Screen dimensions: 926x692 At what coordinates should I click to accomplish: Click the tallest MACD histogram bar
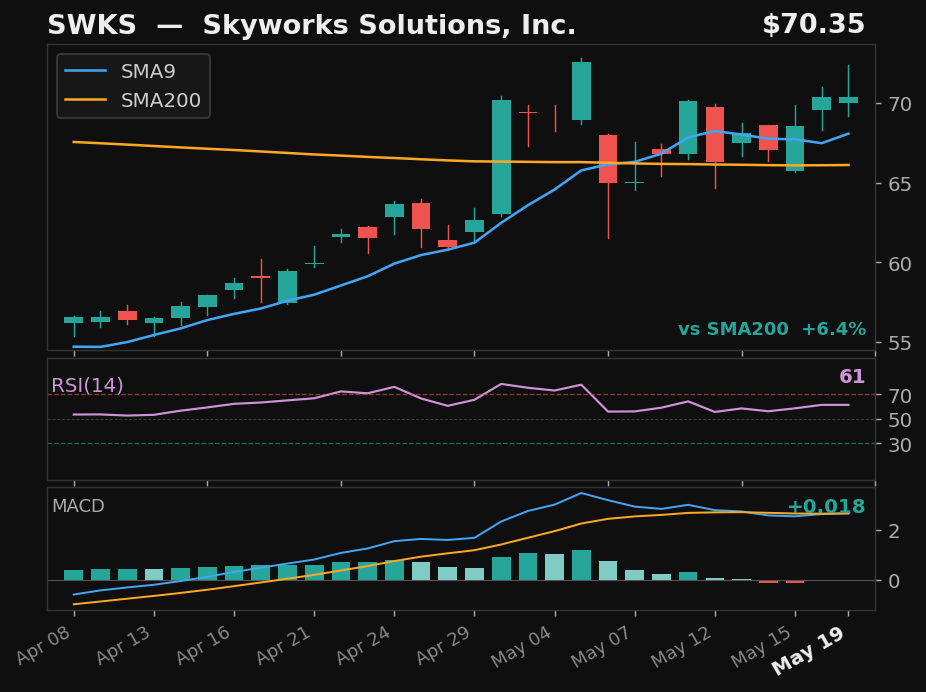[x=582, y=565]
